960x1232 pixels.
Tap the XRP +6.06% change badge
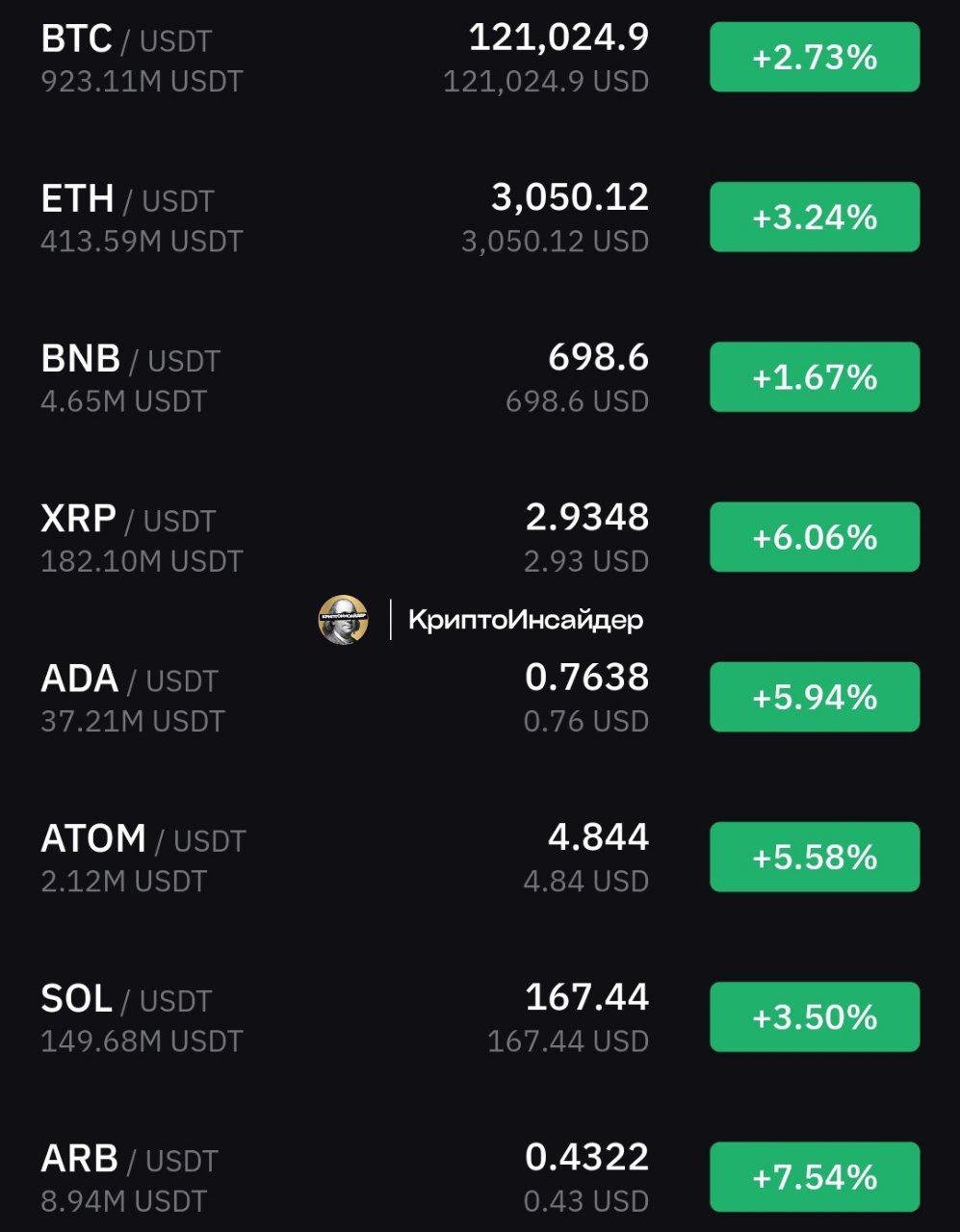tap(815, 536)
